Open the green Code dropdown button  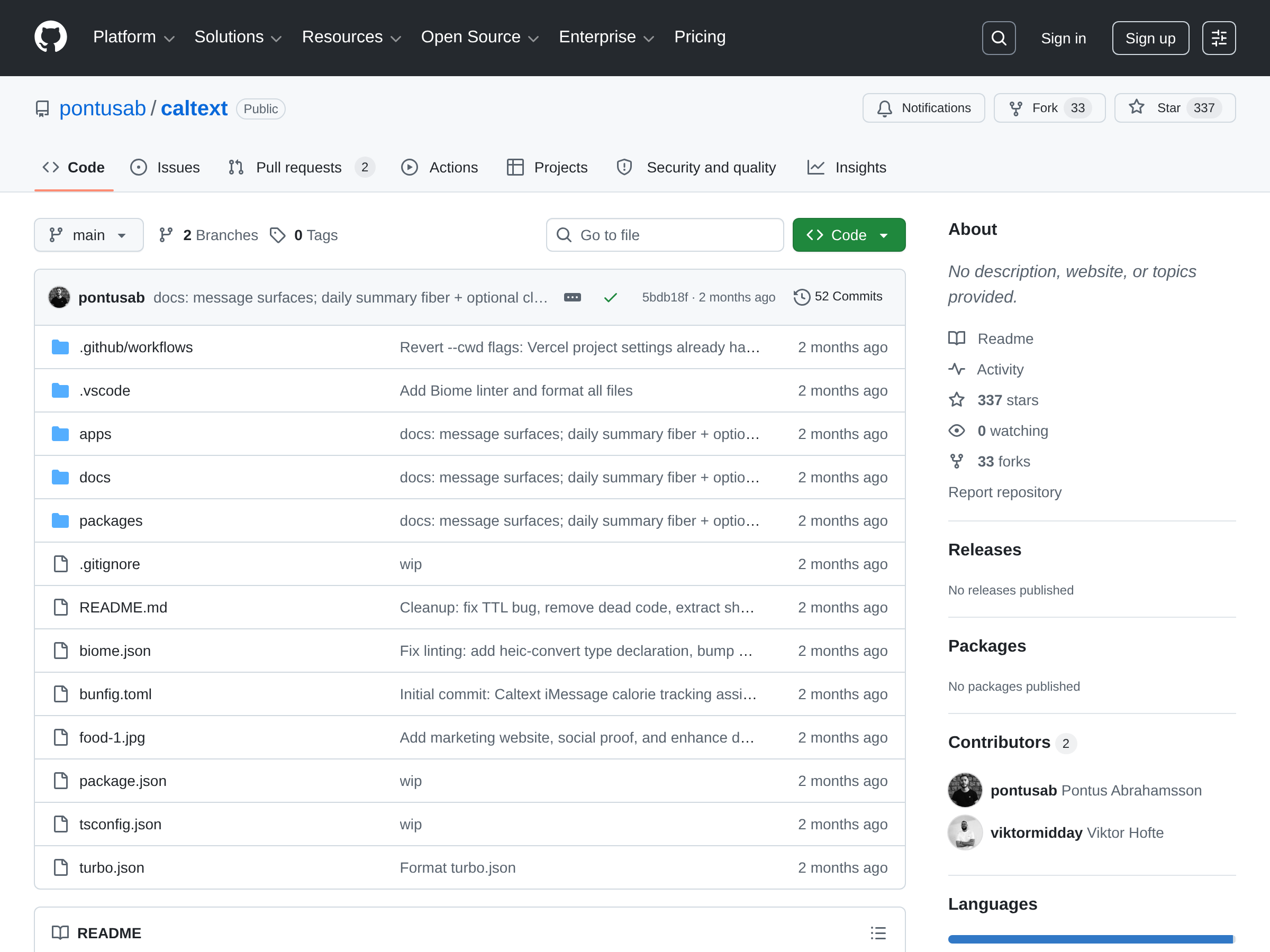(x=849, y=235)
